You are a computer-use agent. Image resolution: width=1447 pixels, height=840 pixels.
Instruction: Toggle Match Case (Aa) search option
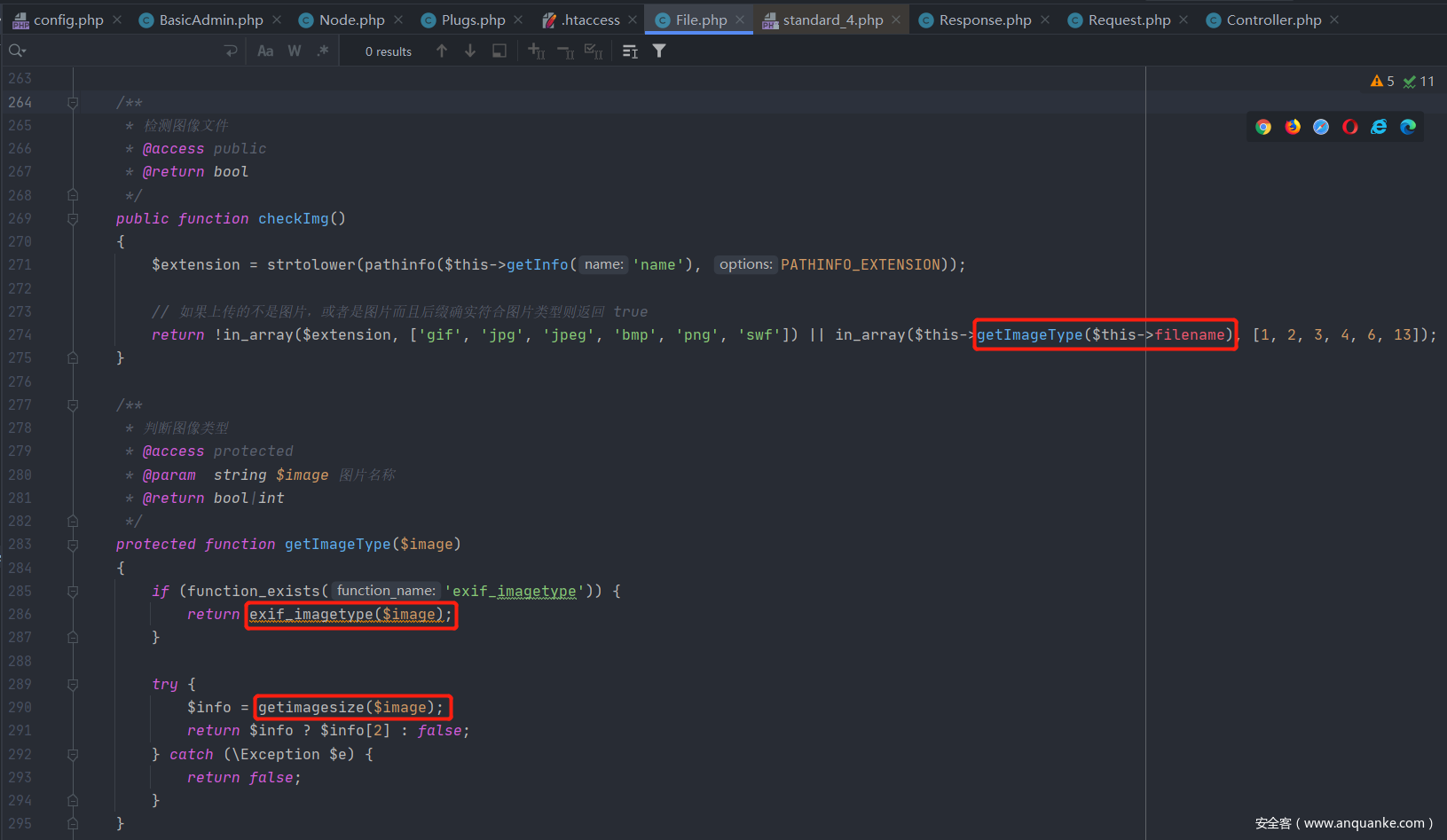coord(265,51)
